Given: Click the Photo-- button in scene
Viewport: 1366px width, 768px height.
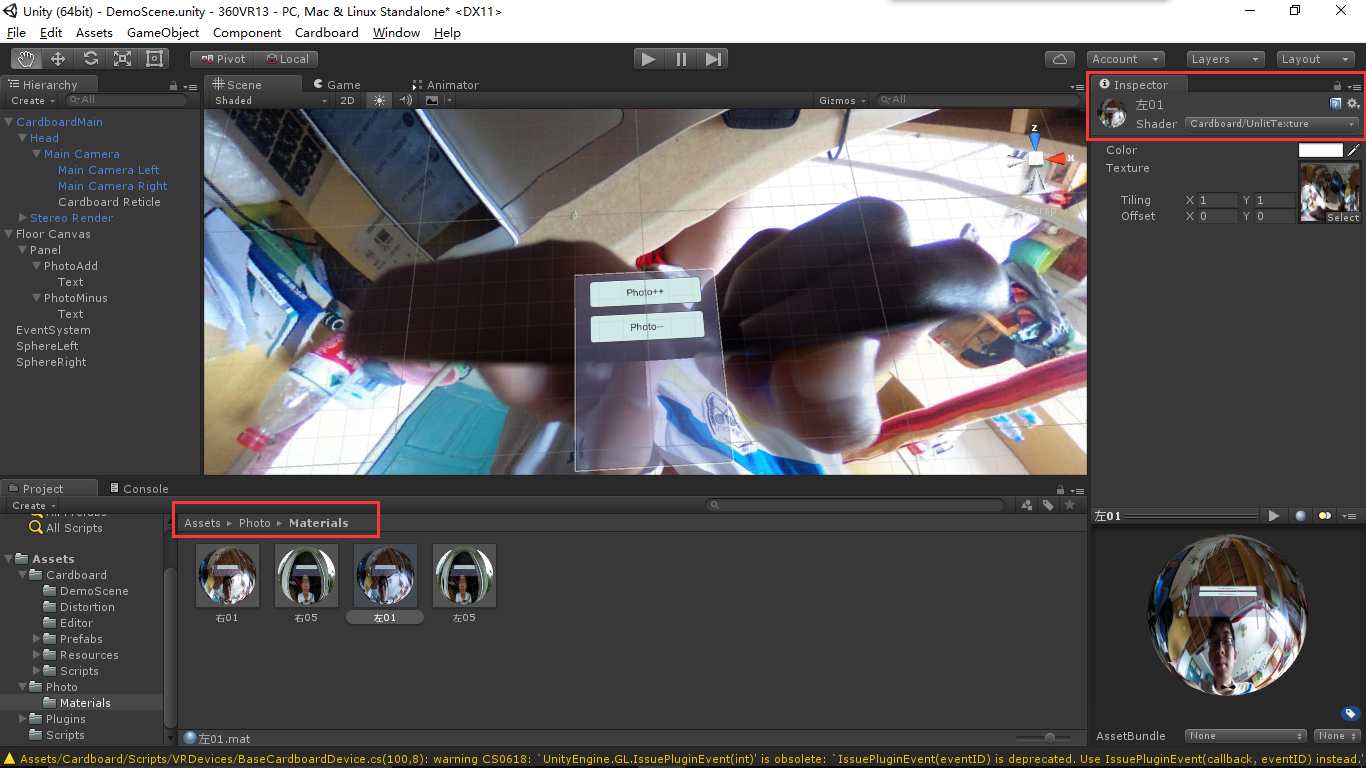Looking at the screenshot, I should (x=647, y=327).
